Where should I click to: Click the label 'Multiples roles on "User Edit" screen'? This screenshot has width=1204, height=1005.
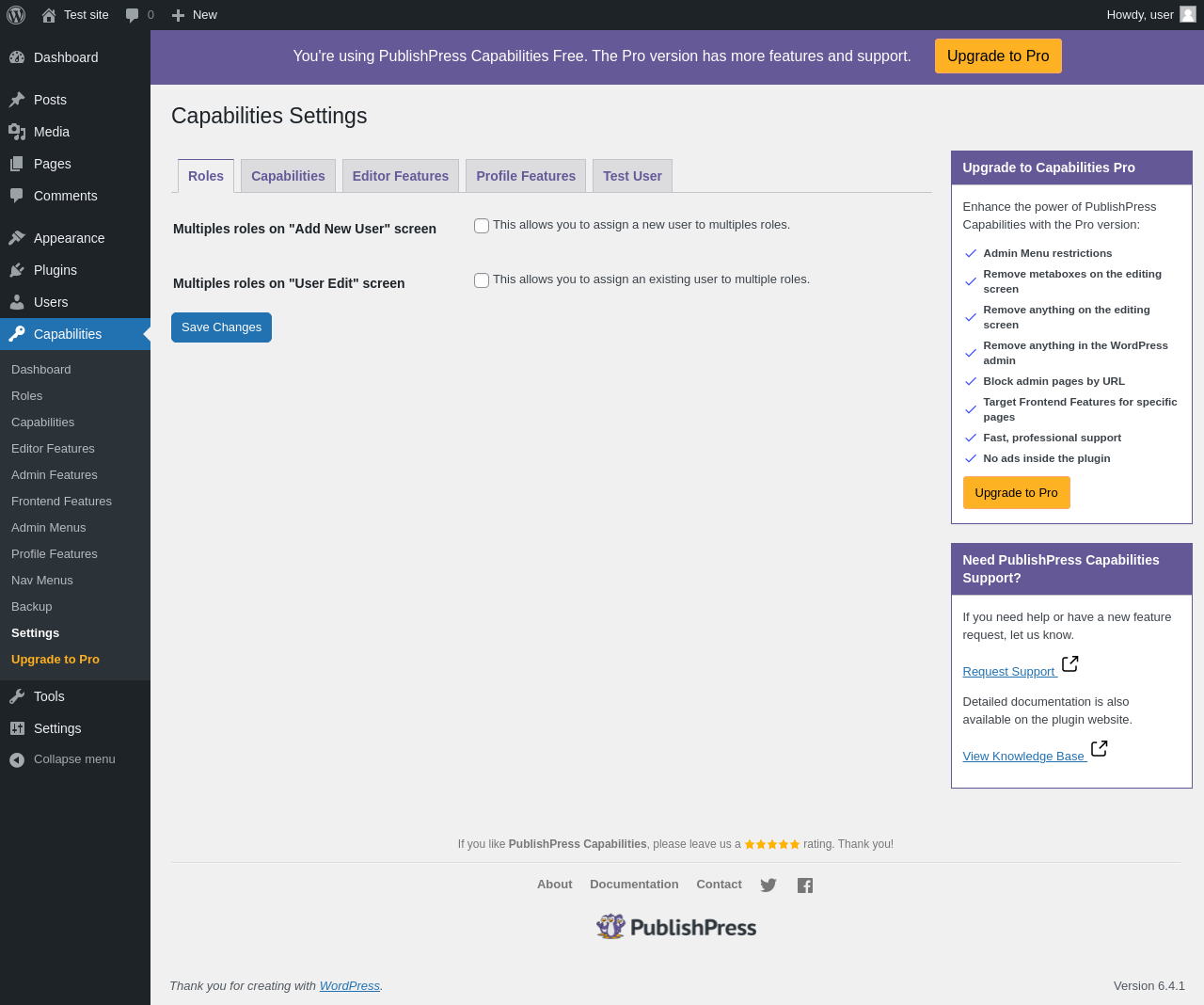click(289, 283)
